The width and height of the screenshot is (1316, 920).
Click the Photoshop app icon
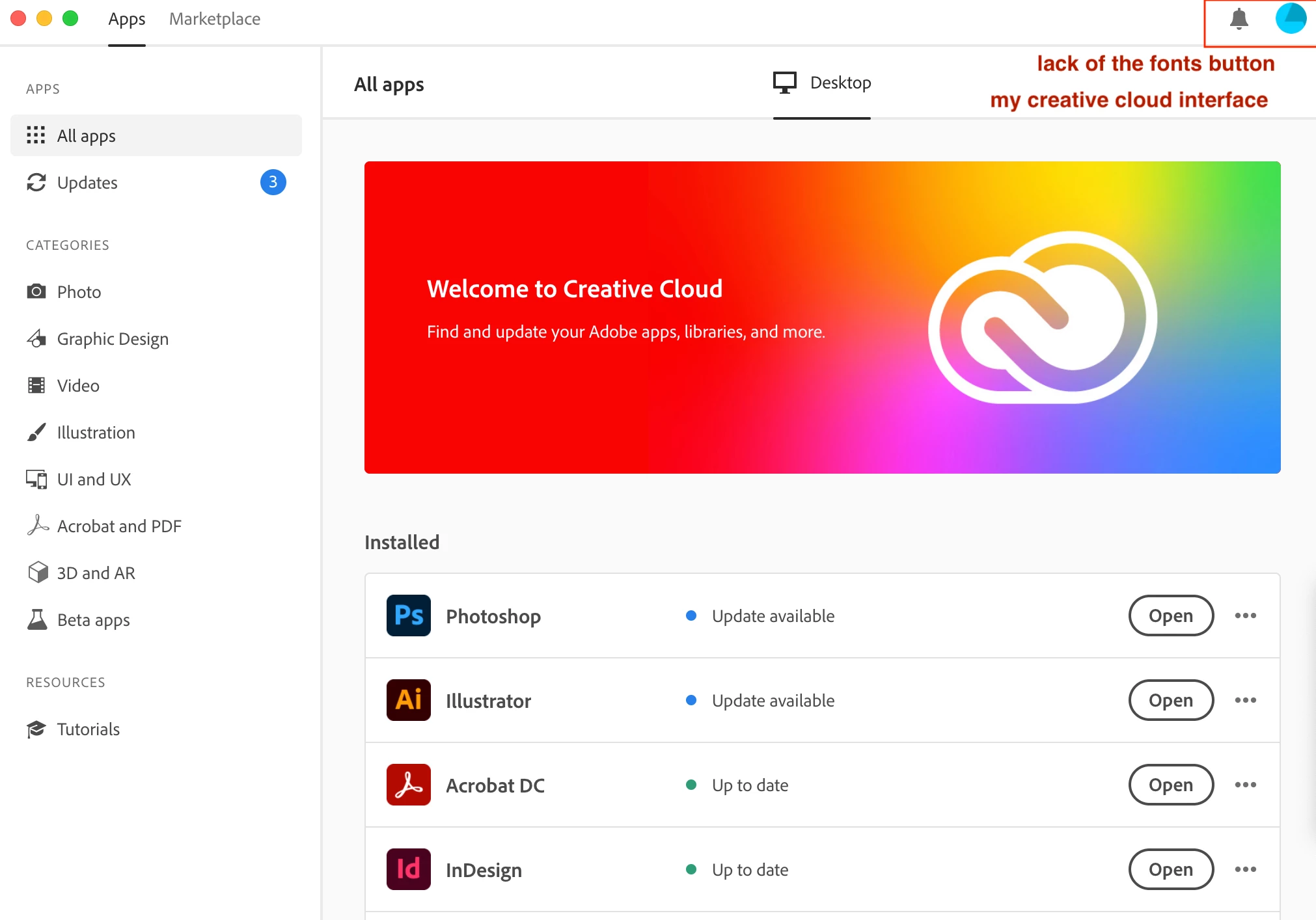(x=409, y=616)
